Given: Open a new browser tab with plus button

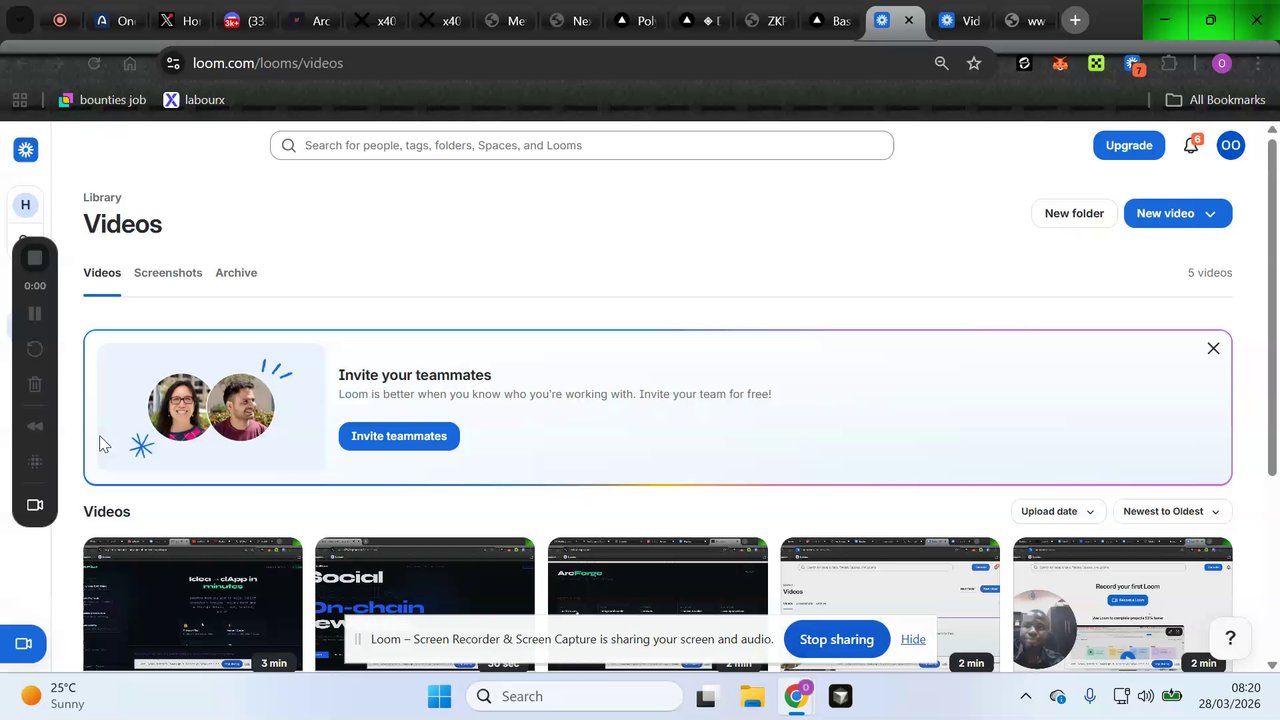Looking at the screenshot, I should tap(1075, 20).
